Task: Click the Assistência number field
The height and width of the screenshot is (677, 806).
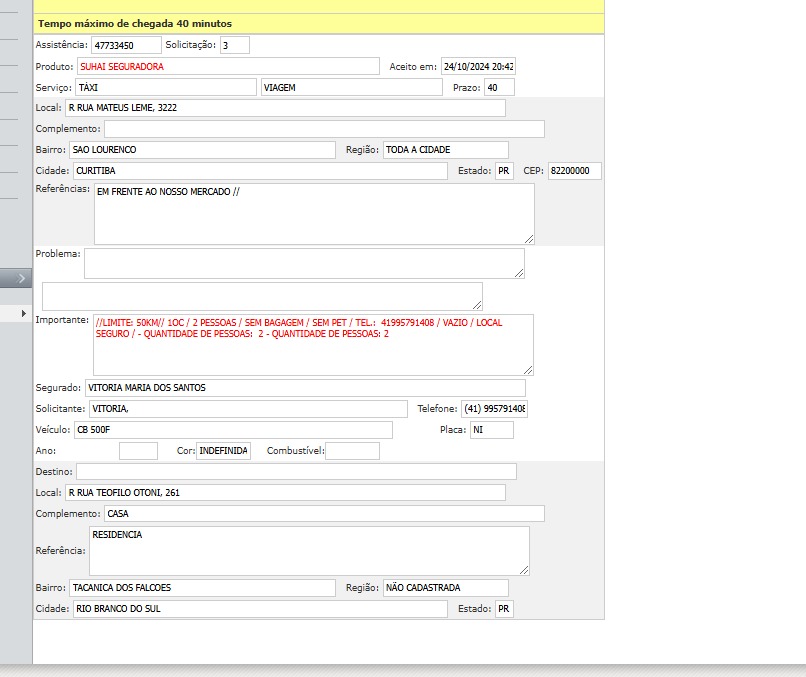Action: coord(126,45)
